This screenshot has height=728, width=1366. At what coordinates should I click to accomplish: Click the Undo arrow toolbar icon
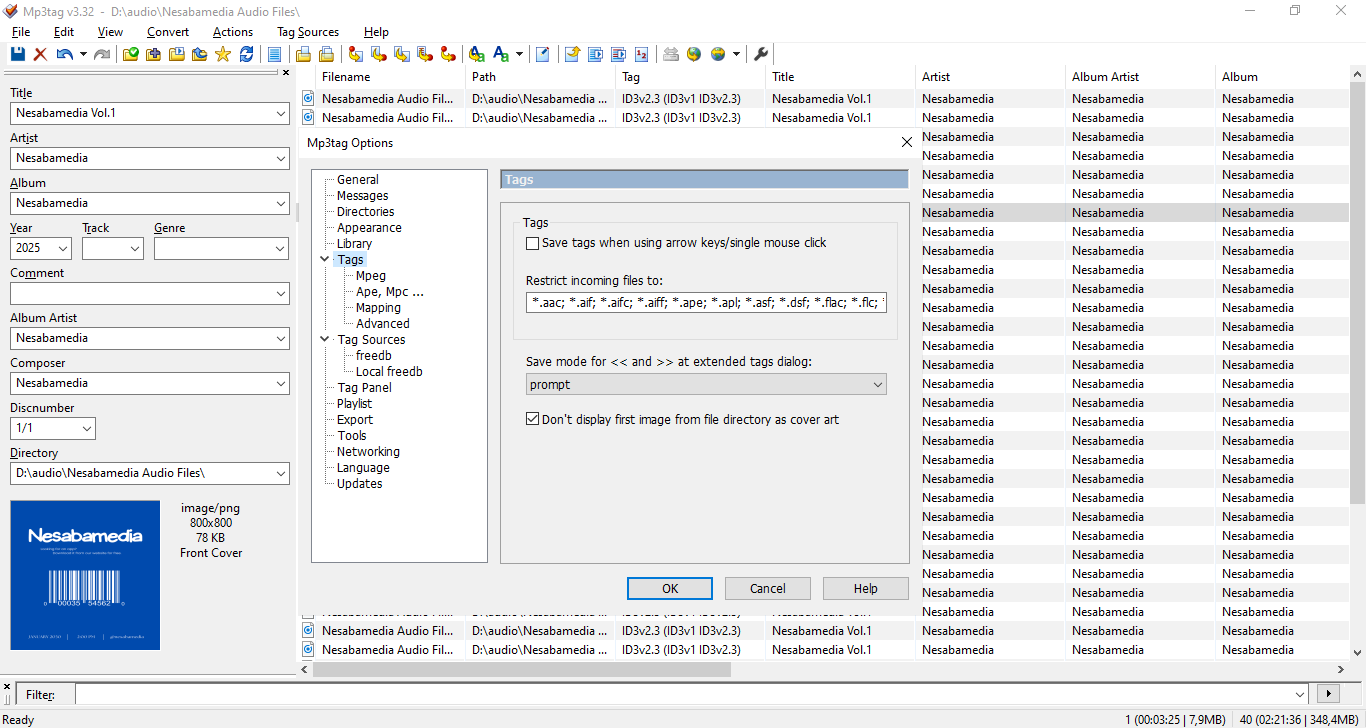65,54
